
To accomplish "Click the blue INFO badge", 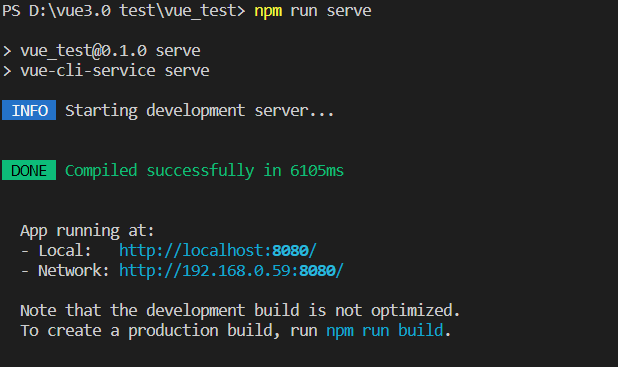I will (29, 110).
